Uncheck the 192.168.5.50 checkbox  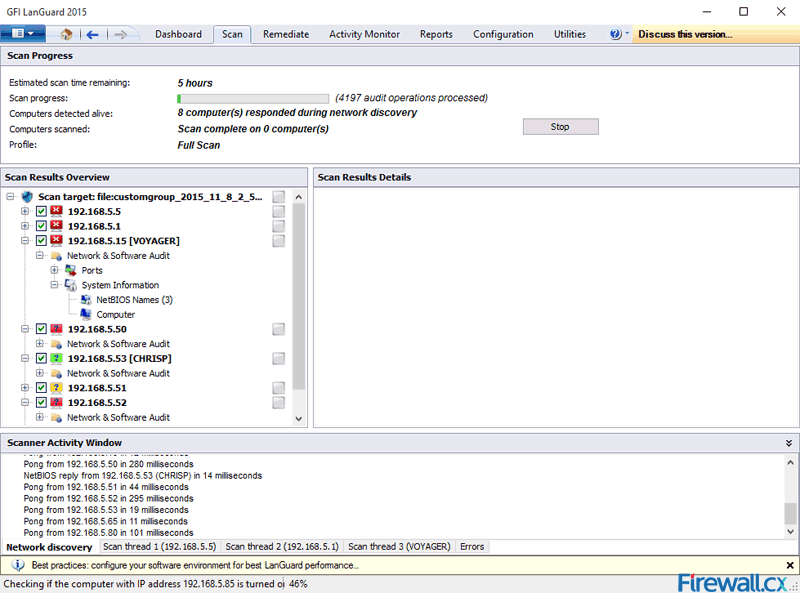[x=41, y=329]
